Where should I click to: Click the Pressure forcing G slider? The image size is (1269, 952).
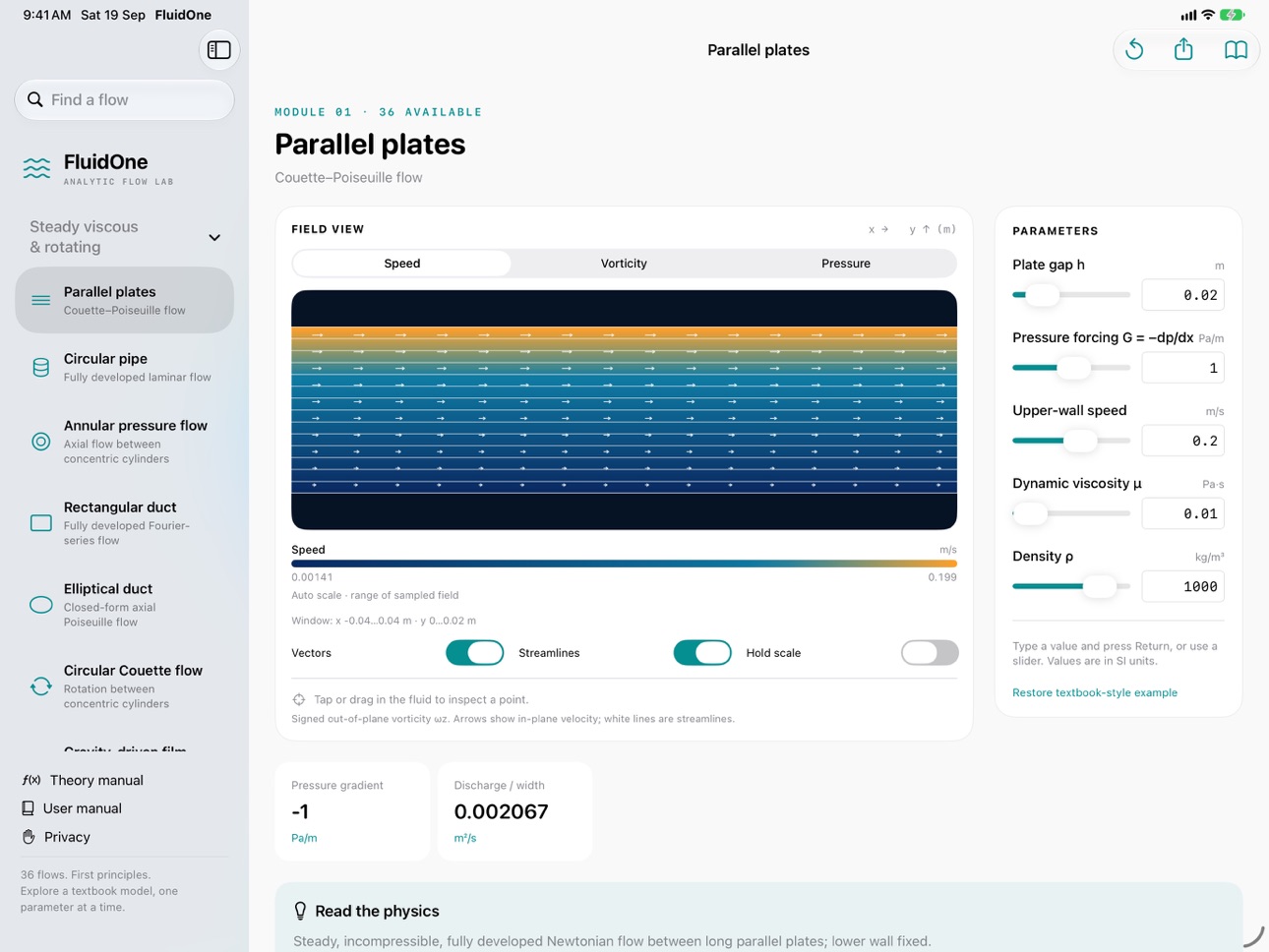[x=1071, y=368]
